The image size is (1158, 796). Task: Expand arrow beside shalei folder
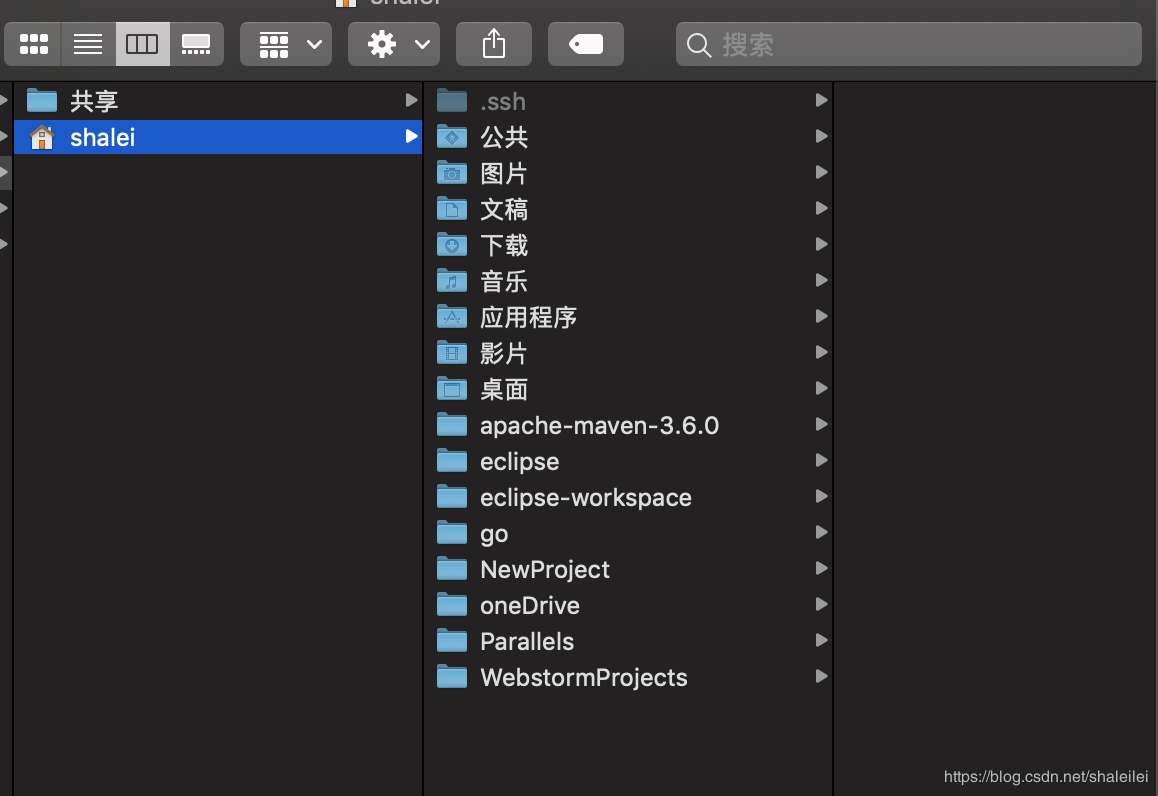(x=411, y=137)
